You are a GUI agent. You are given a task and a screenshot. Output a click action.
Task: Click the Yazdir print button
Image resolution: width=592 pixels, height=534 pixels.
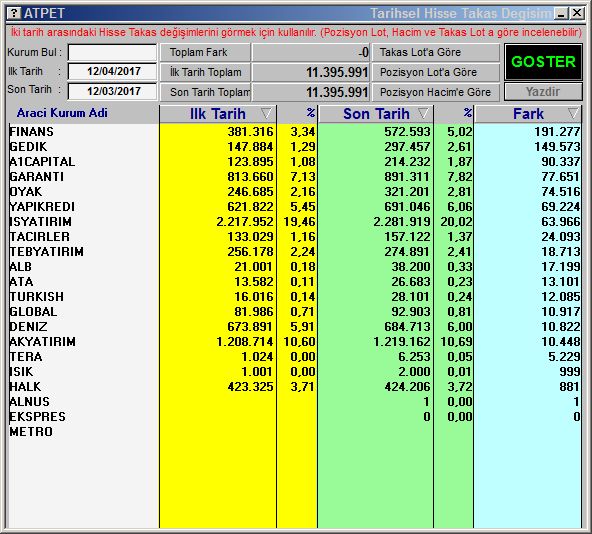point(543,91)
